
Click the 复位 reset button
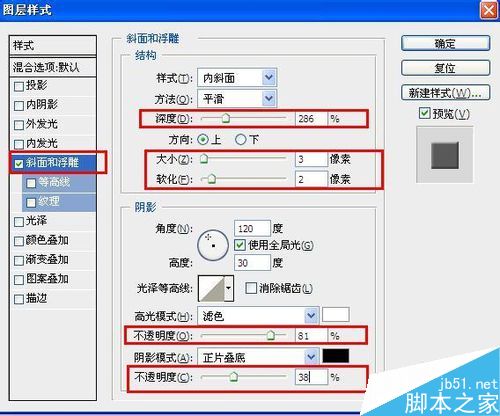click(x=445, y=68)
